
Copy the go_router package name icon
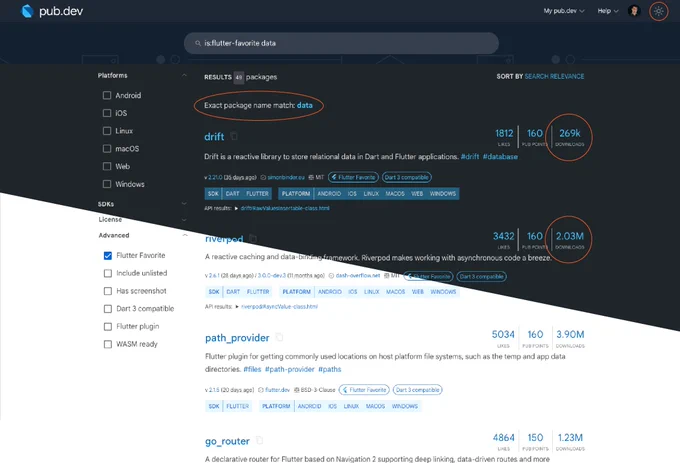pyautogui.click(x=259, y=440)
